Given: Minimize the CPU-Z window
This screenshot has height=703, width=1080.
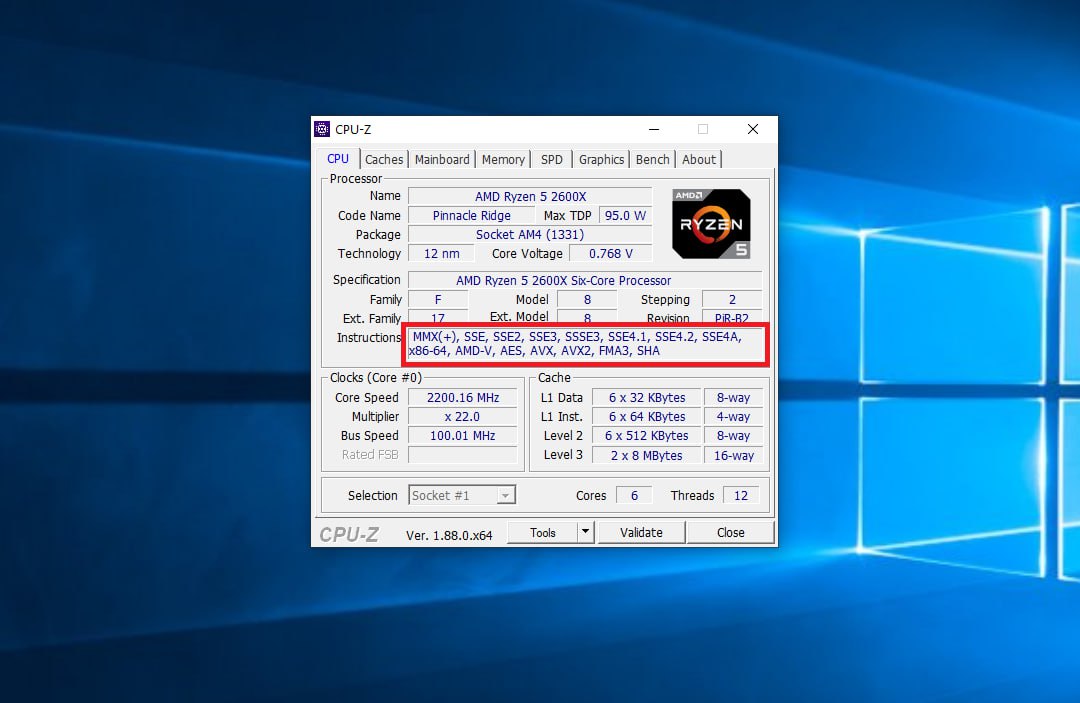Looking at the screenshot, I should click(x=654, y=129).
